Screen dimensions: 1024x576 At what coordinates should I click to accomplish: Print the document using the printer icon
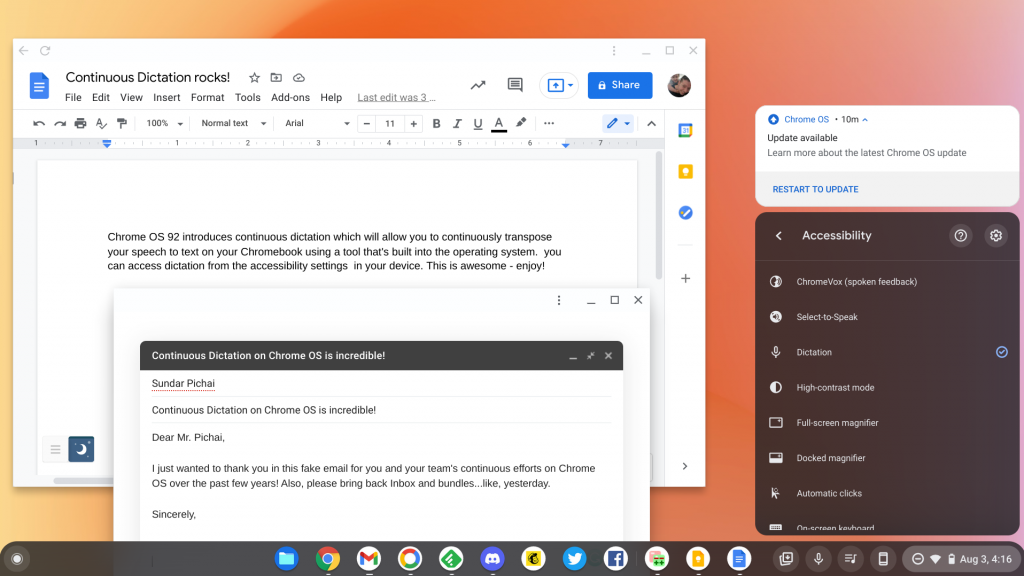[x=79, y=123]
